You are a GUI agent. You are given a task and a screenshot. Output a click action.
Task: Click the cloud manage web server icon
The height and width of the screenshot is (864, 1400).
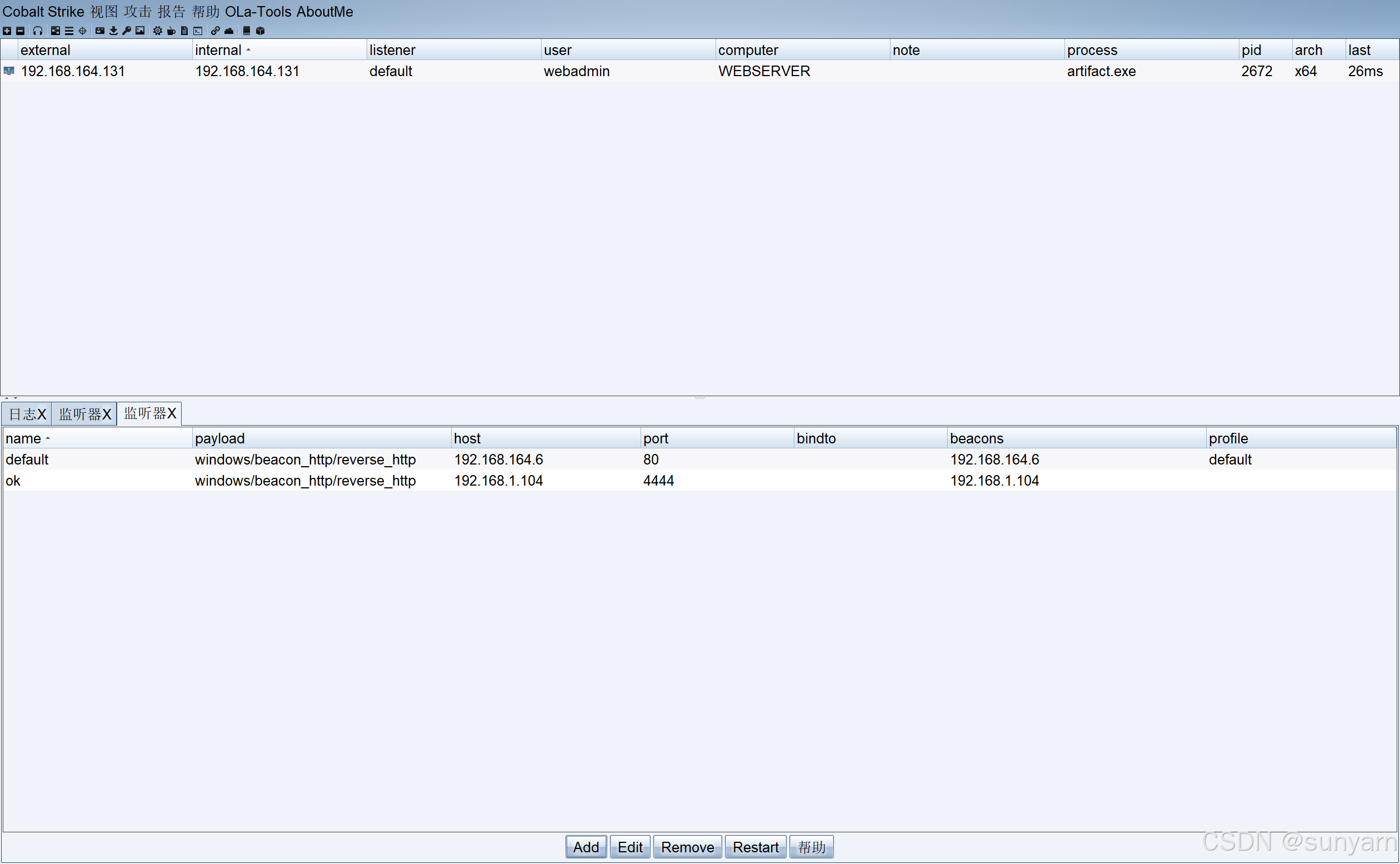[229, 31]
